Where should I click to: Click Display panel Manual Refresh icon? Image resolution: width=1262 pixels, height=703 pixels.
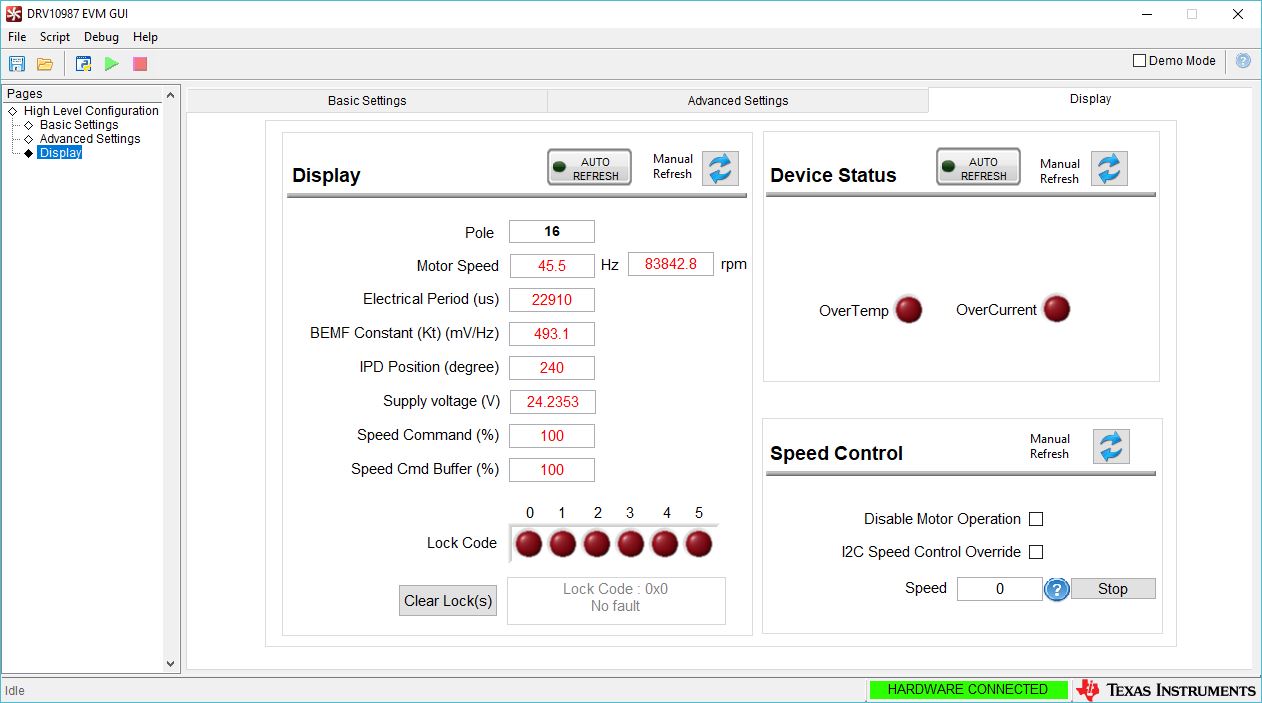[720, 168]
